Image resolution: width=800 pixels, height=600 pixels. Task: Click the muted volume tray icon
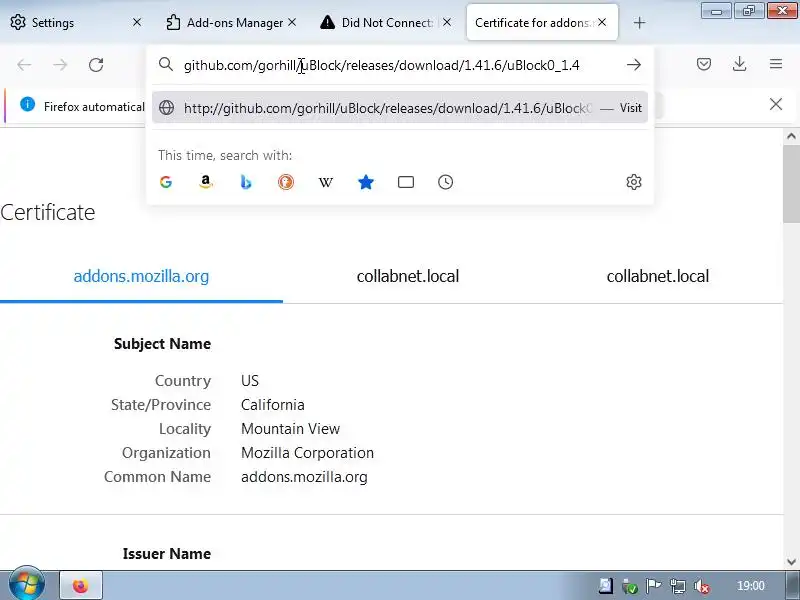(703, 586)
